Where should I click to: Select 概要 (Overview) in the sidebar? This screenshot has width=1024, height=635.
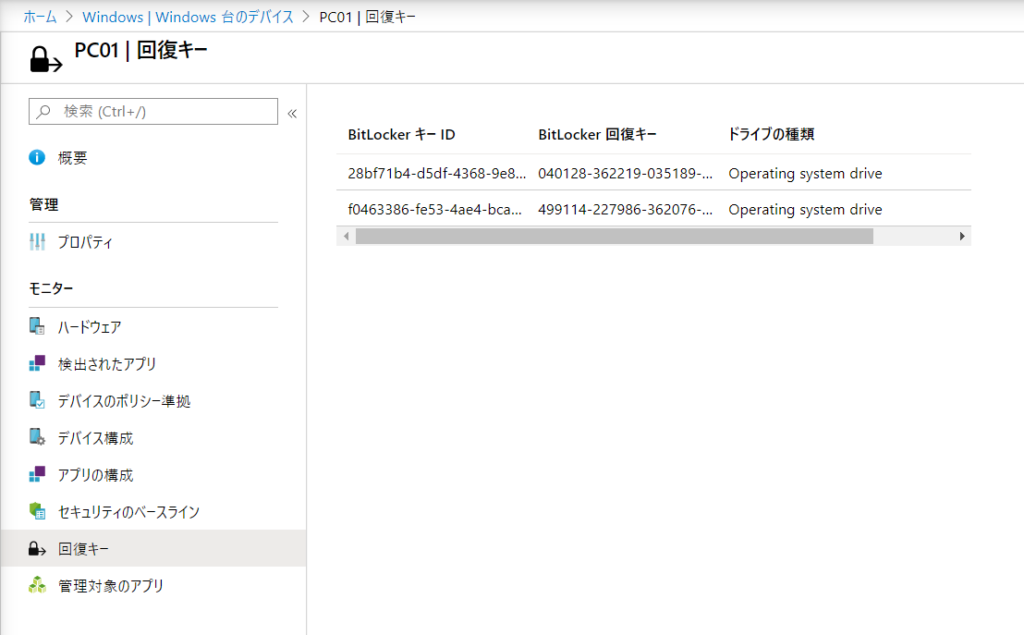tap(74, 157)
